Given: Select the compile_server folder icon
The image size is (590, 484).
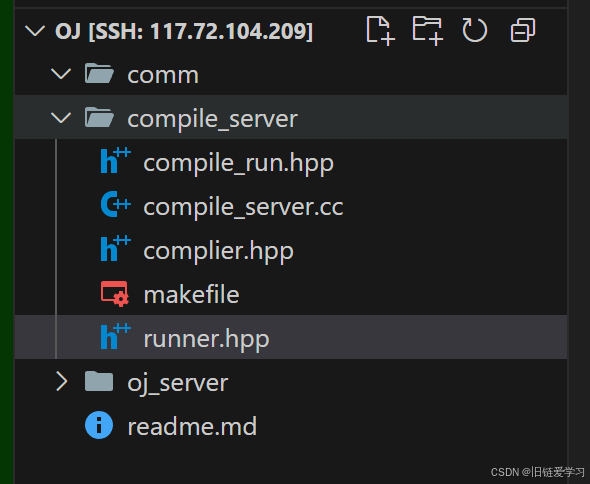Looking at the screenshot, I should pos(99,117).
